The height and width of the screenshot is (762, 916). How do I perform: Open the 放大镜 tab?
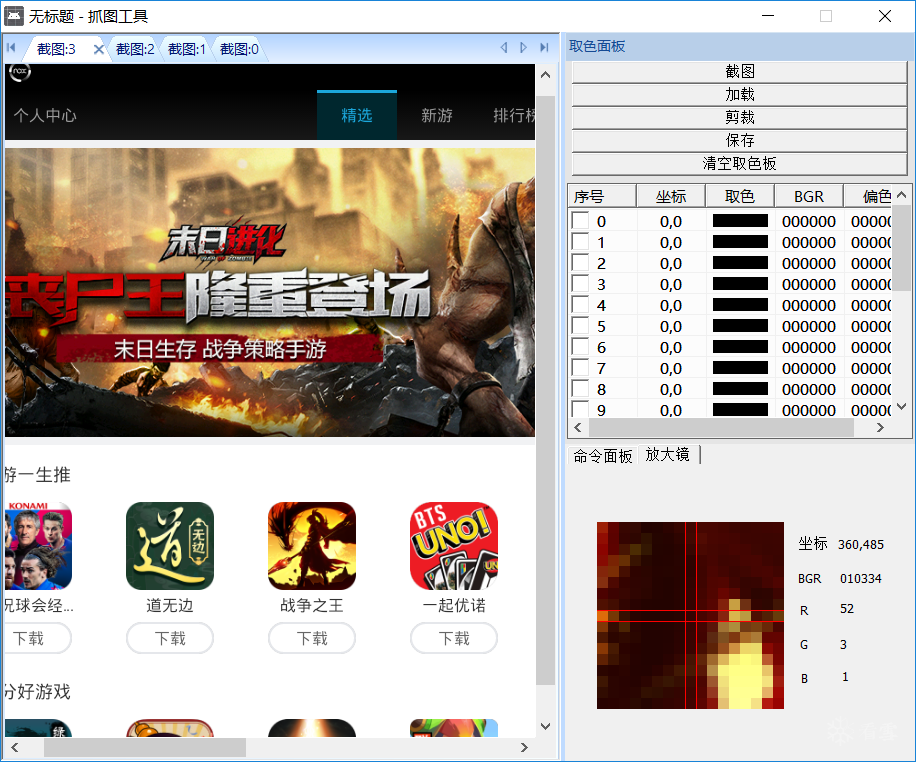(668, 455)
